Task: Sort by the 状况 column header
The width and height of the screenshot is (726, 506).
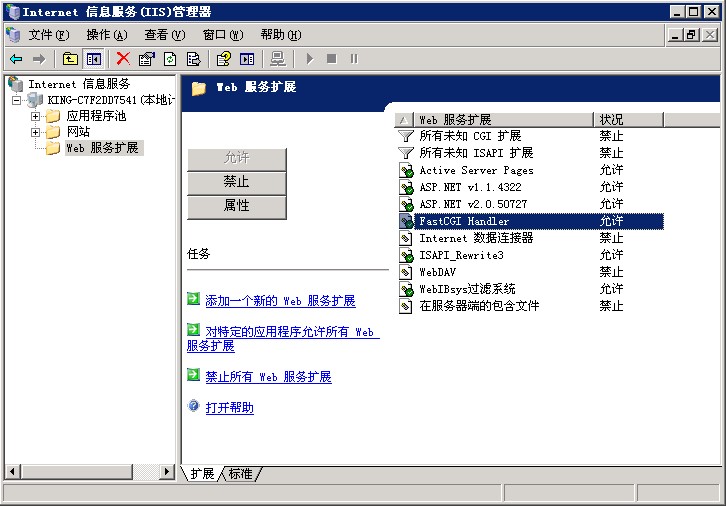Action: [x=628, y=119]
